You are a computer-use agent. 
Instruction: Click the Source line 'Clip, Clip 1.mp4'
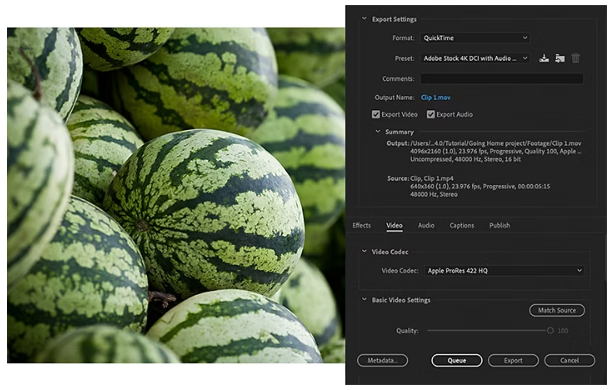point(432,179)
